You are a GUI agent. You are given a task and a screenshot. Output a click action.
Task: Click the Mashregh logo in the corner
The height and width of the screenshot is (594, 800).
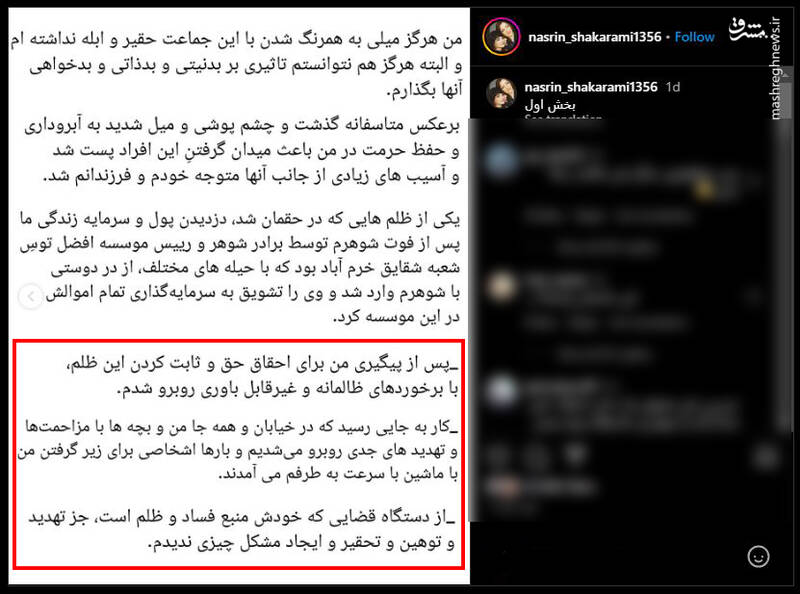748,30
